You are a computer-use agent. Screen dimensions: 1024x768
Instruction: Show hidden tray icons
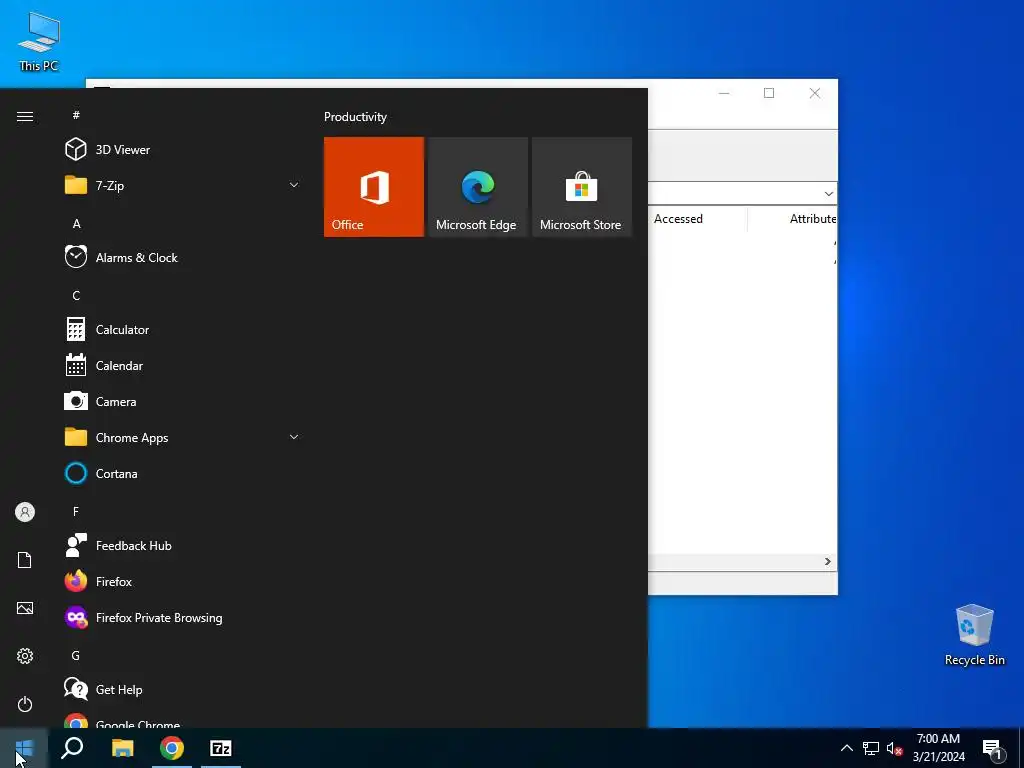(846, 748)
